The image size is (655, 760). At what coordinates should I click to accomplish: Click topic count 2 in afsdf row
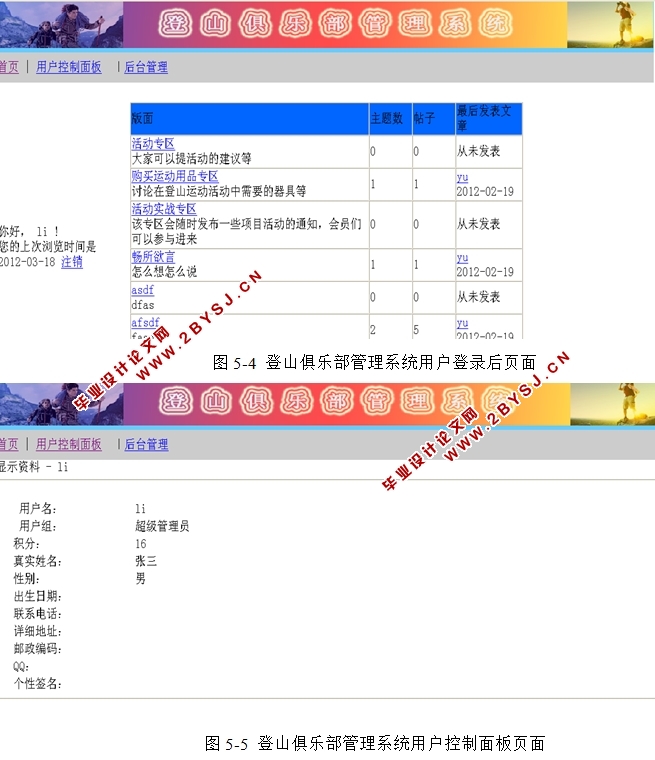coord(373,330)
